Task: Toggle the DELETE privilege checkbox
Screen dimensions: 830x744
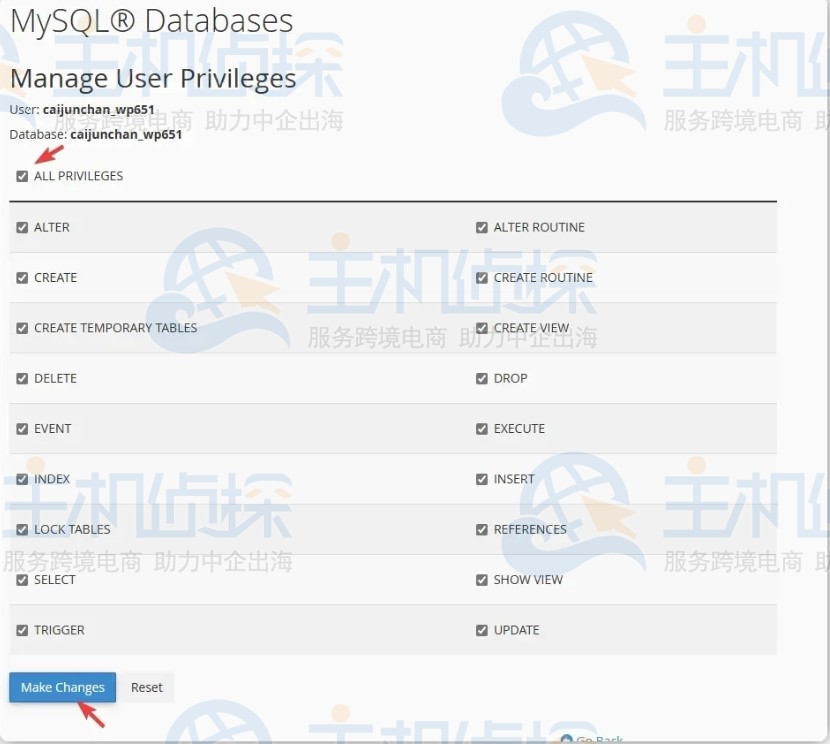Action: (x=22, y=378)
